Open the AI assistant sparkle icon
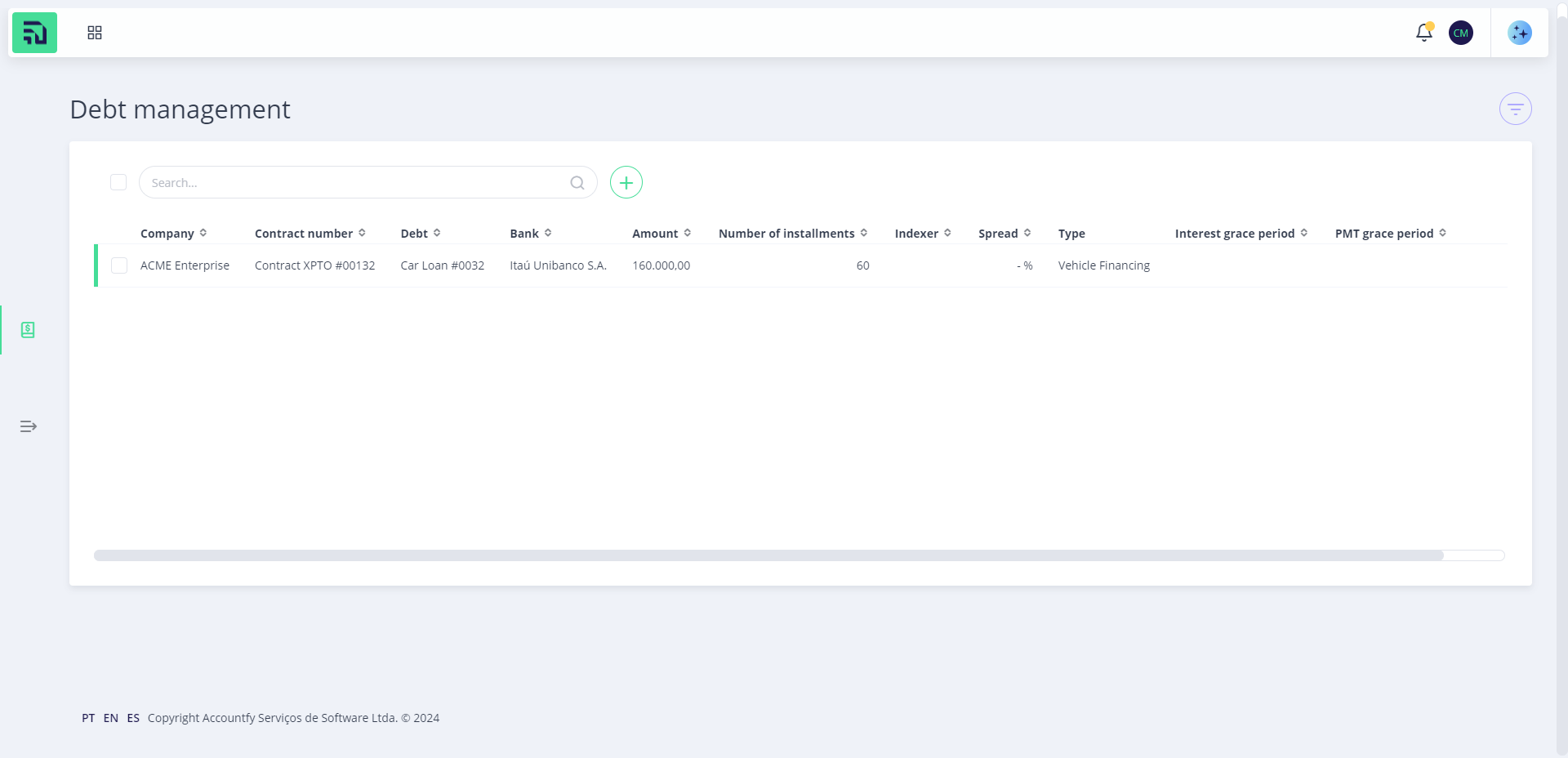The width and height of the screenshot is (1568, 758). coord(1520,33)
